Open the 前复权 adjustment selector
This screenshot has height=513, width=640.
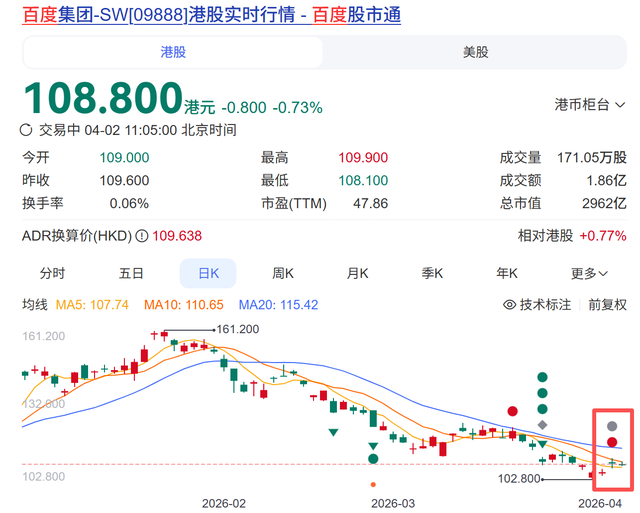click(x=607, y=304)
